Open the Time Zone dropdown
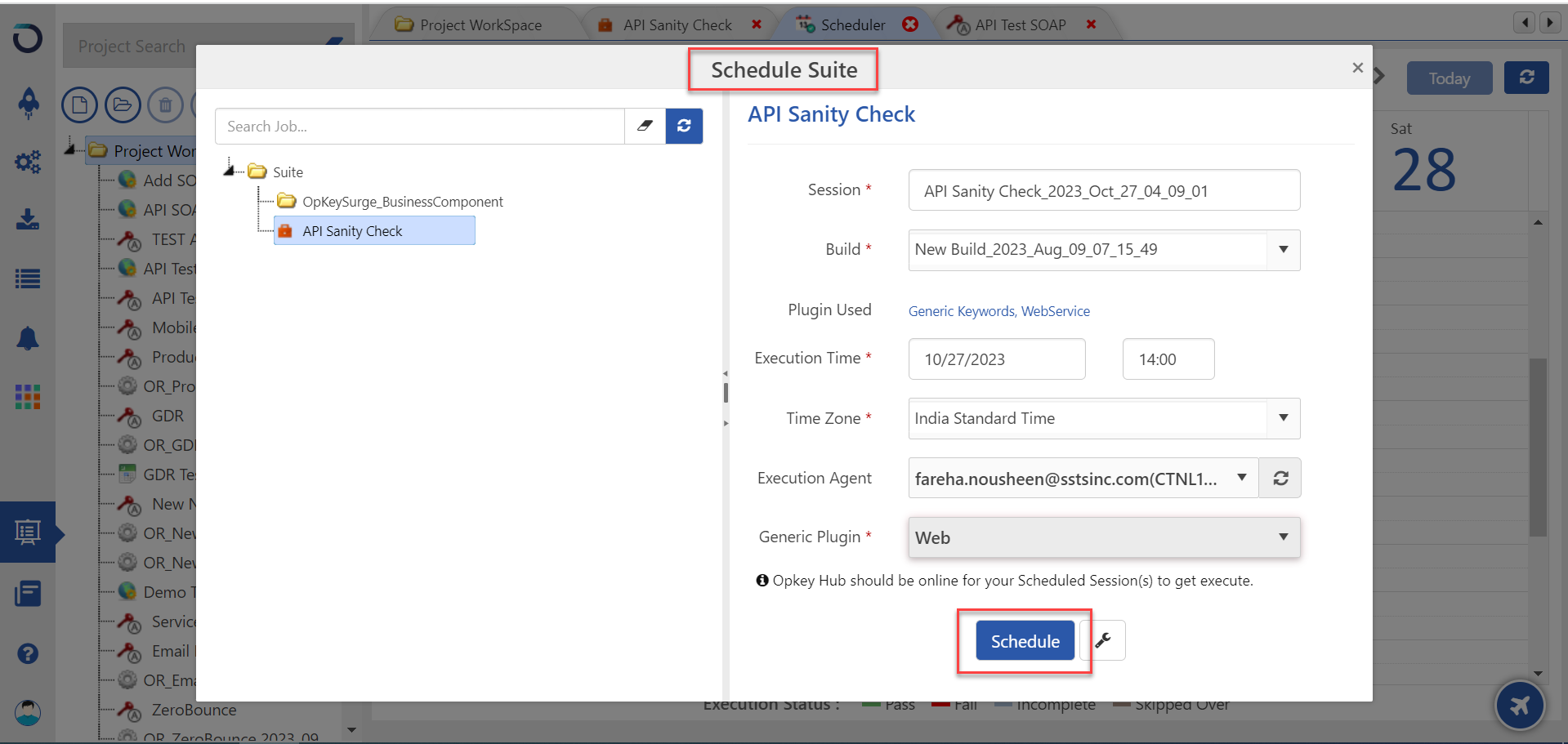The width and height of the screenshot is (1568, 744). [1284, 418]
